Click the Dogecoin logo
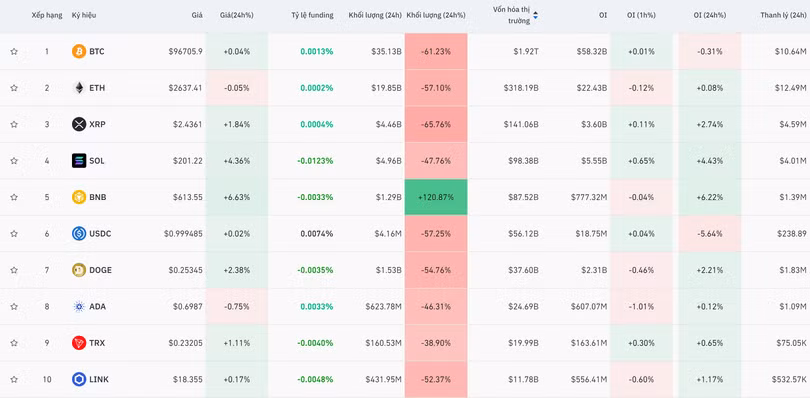Screen dimensions: 810x398 (x=79, y=270)
